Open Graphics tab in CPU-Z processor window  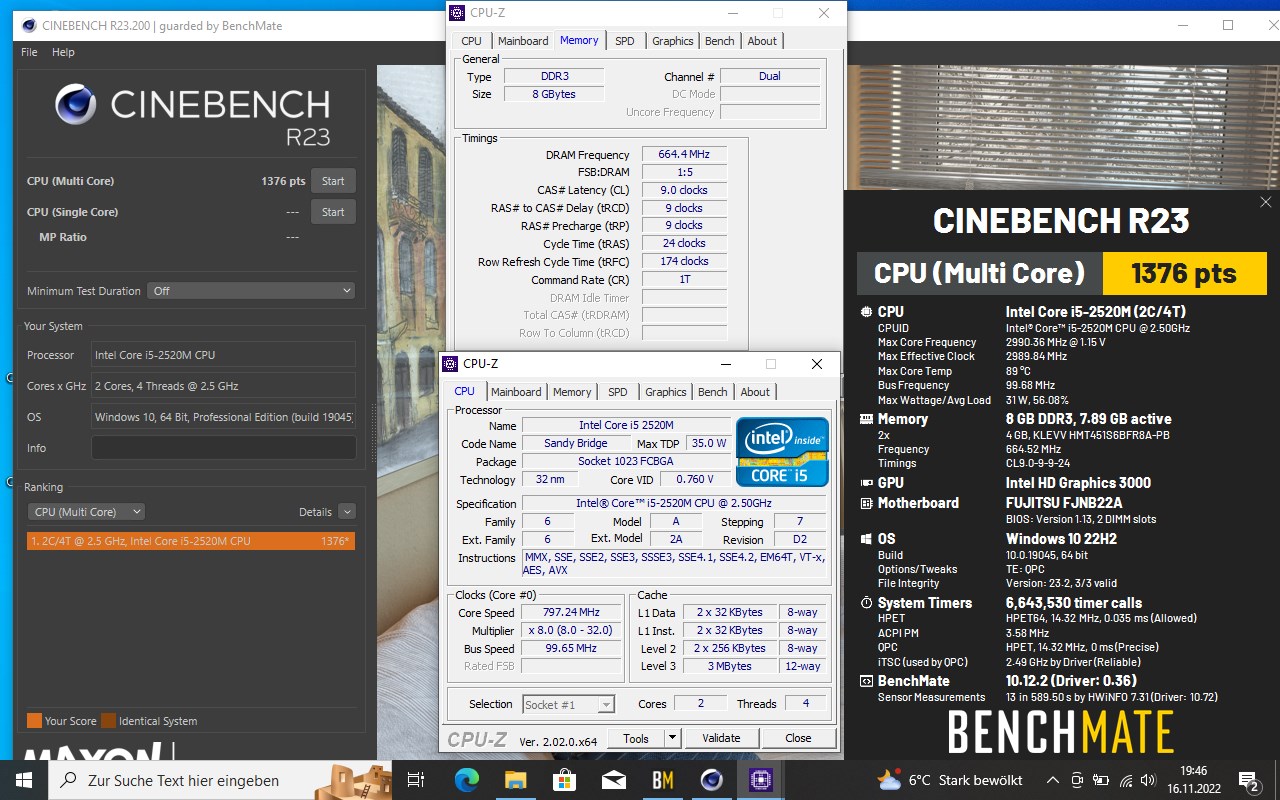665,392
